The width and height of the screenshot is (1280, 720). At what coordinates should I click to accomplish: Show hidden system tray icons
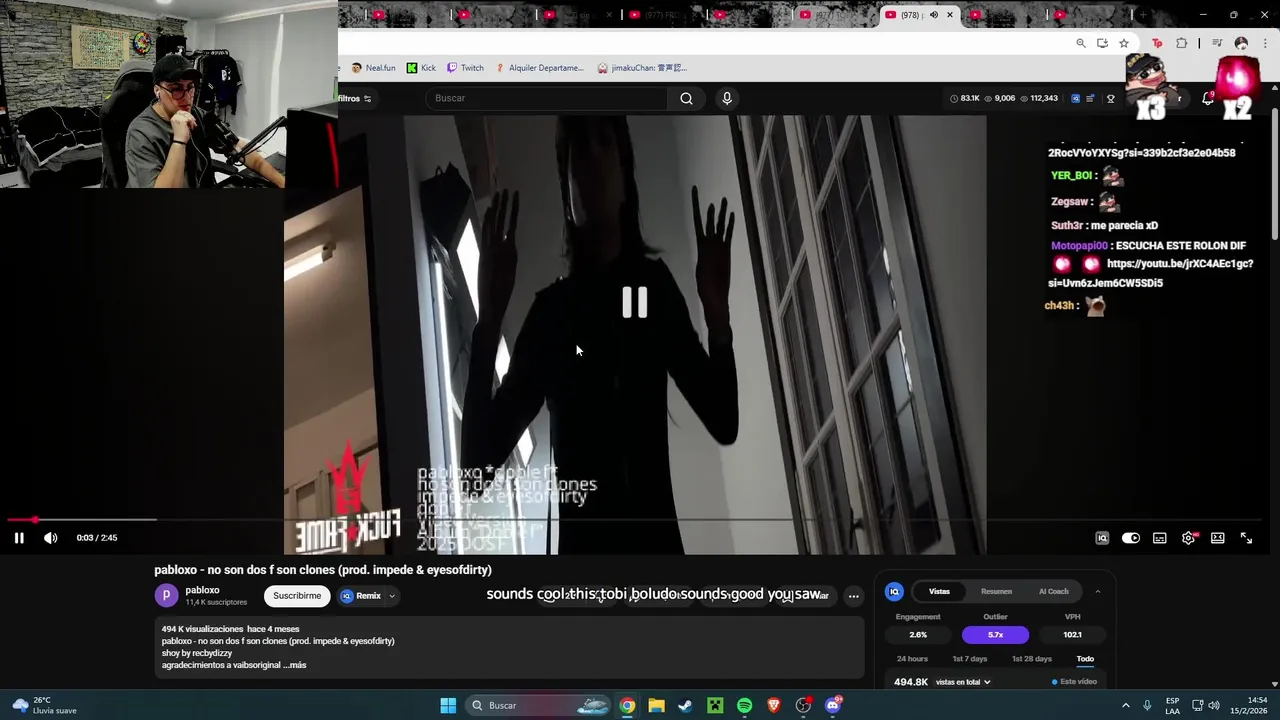[x=1125, y=705]
